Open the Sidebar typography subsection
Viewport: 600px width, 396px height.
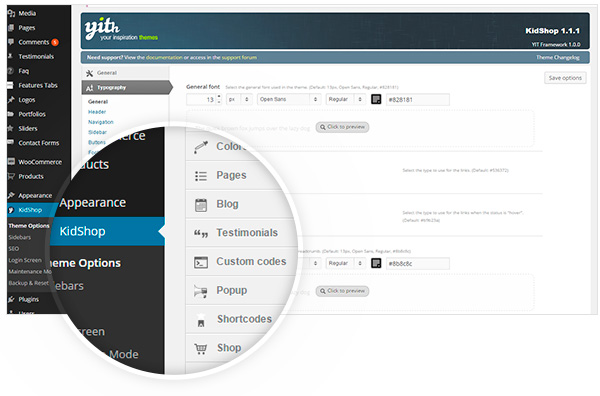coord(97,132)
